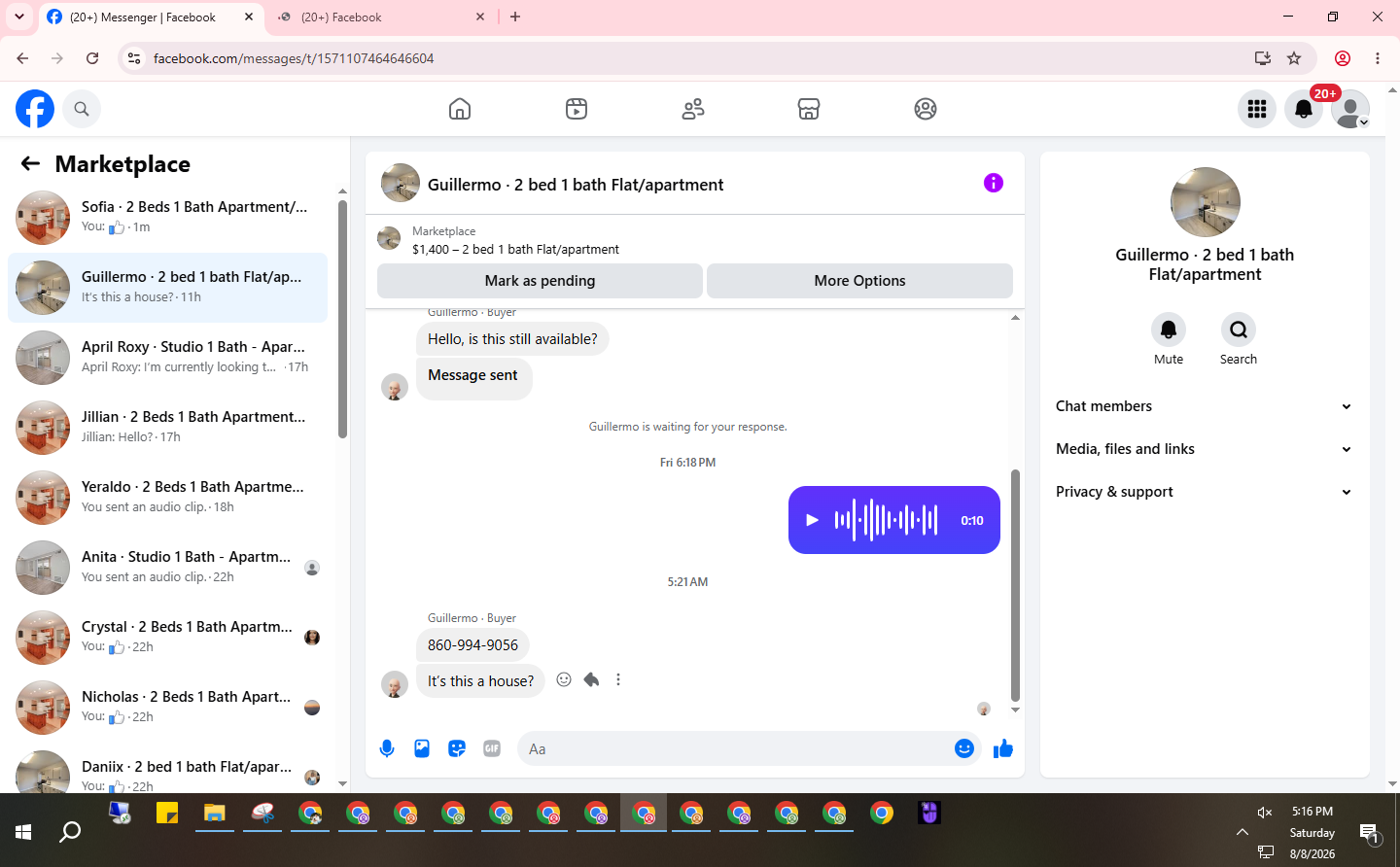Open April Roxy Studio 1 Bath conversation
The image size is (1400, 867).
[167, 358]
